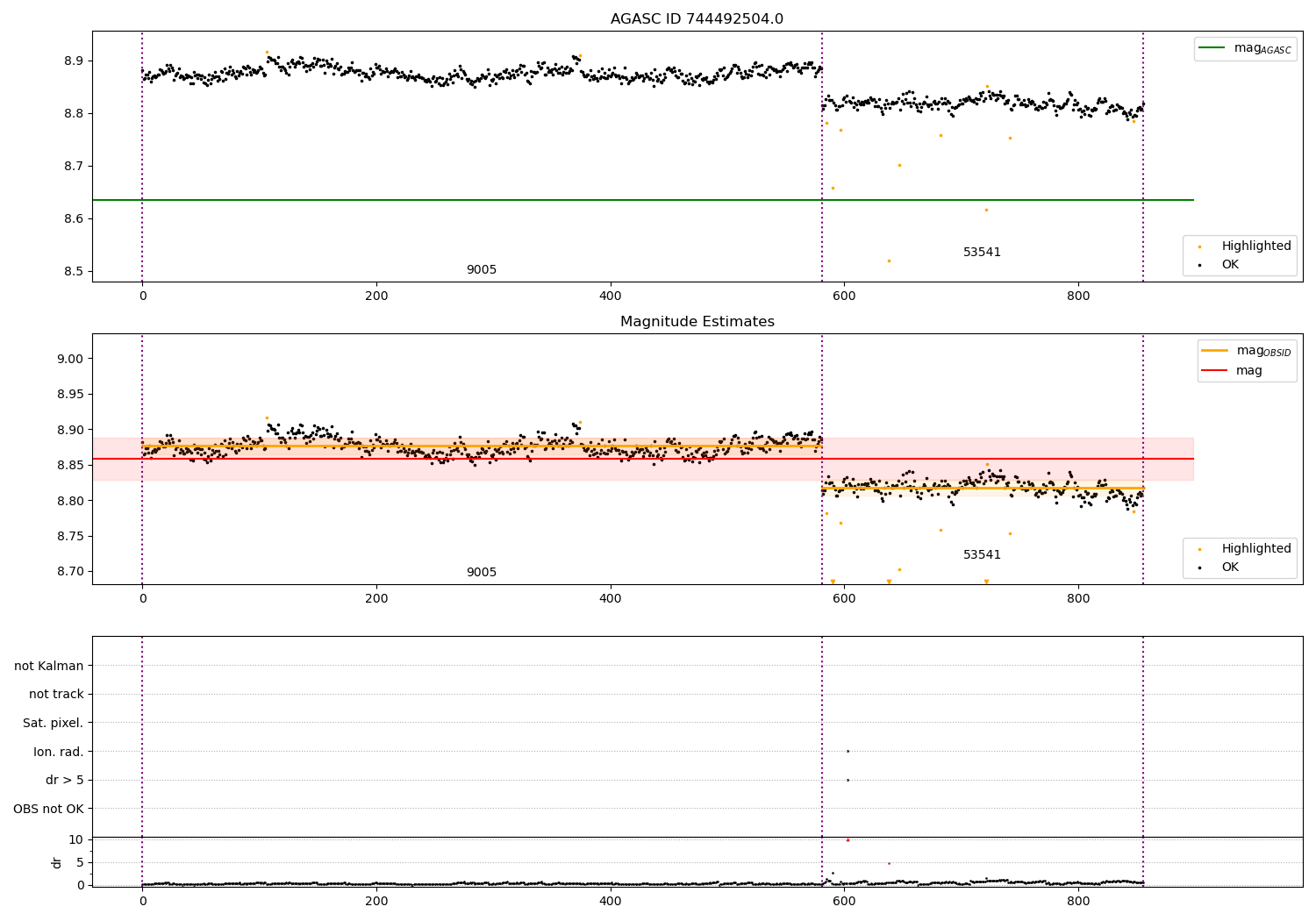
Task: Click the title 'AGASC ID 744492504.0'
Action: (697, 19)
